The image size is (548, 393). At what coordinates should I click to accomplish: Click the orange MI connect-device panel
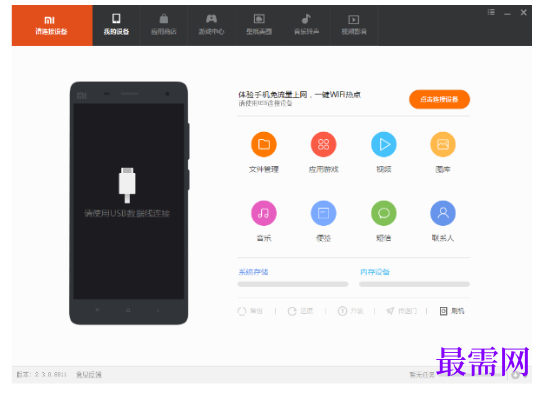click(52, 25)
